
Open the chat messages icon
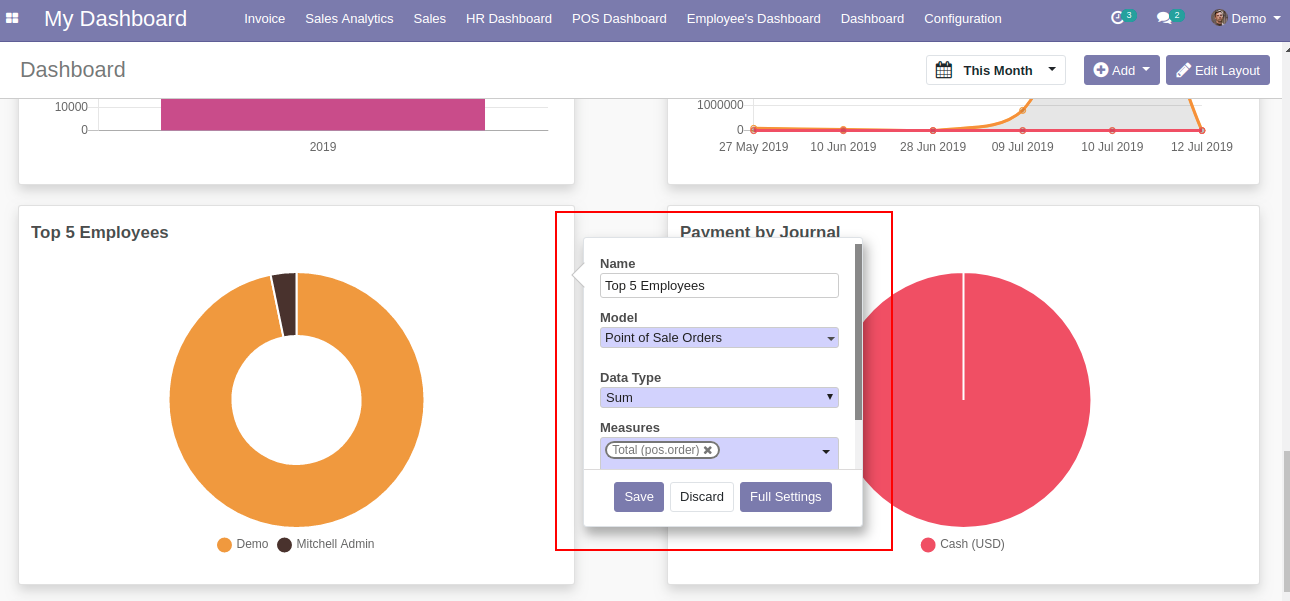(x=1164, y=18)
